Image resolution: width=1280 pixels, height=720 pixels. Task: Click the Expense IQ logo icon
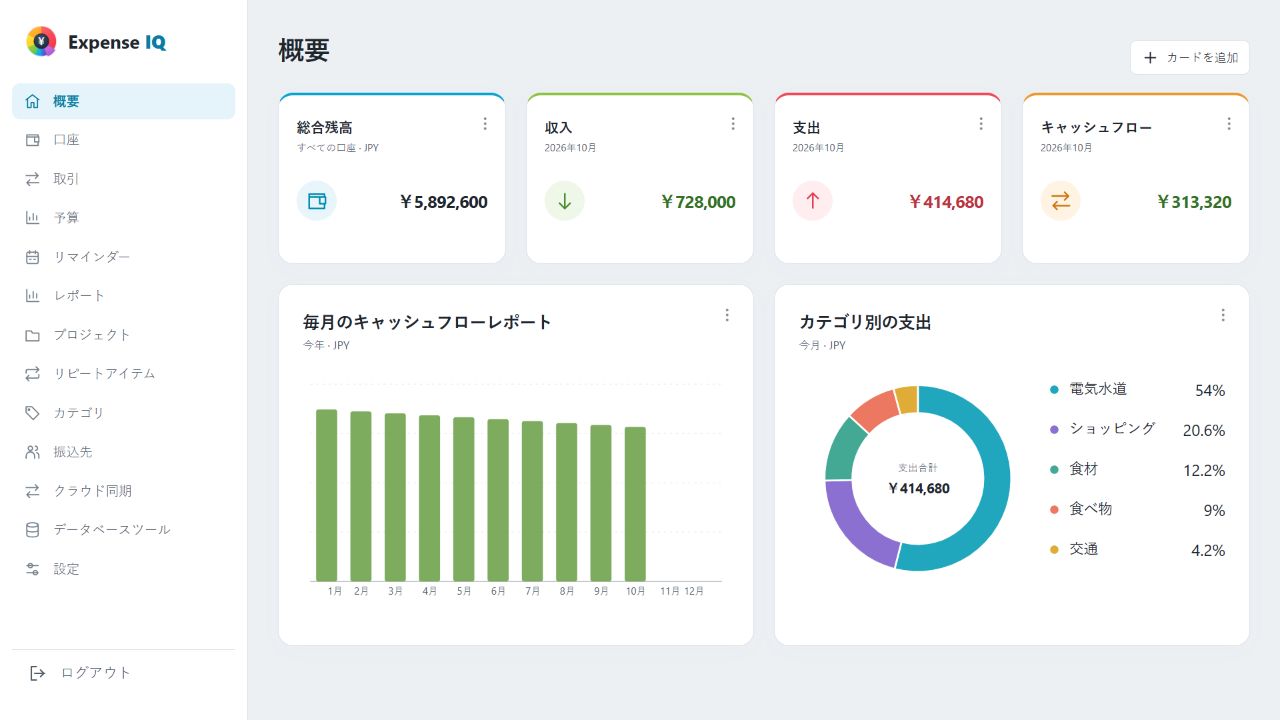41,41
